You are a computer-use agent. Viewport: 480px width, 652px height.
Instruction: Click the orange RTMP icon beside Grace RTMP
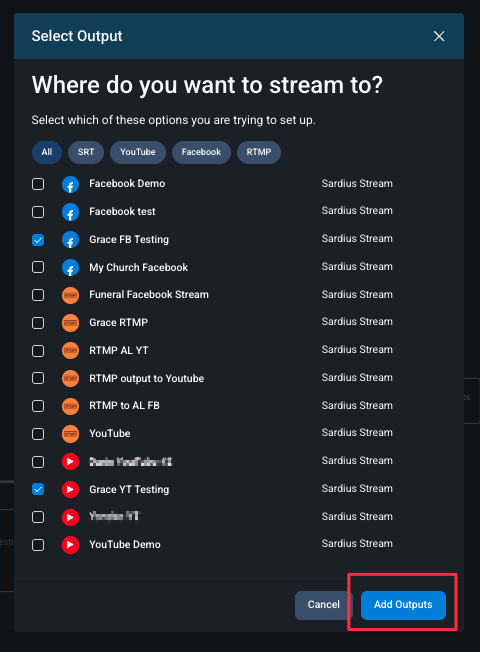tap(70, 323)
